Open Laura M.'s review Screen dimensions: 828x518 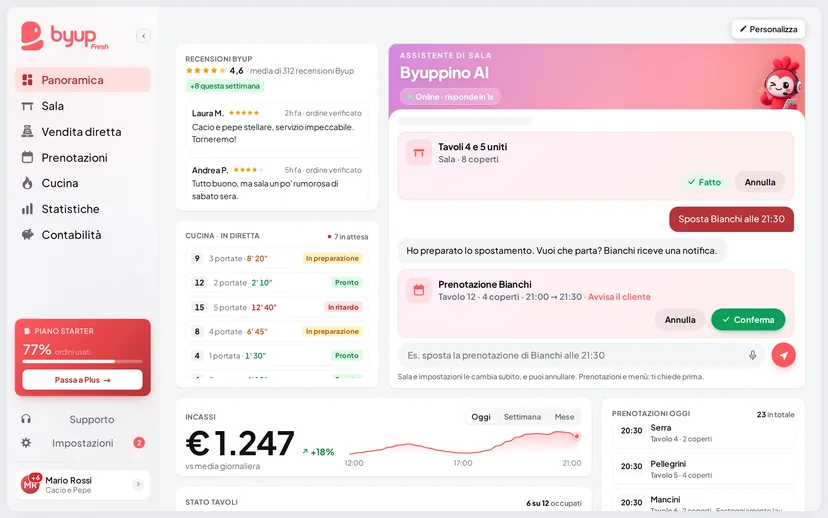click(277, 127)
